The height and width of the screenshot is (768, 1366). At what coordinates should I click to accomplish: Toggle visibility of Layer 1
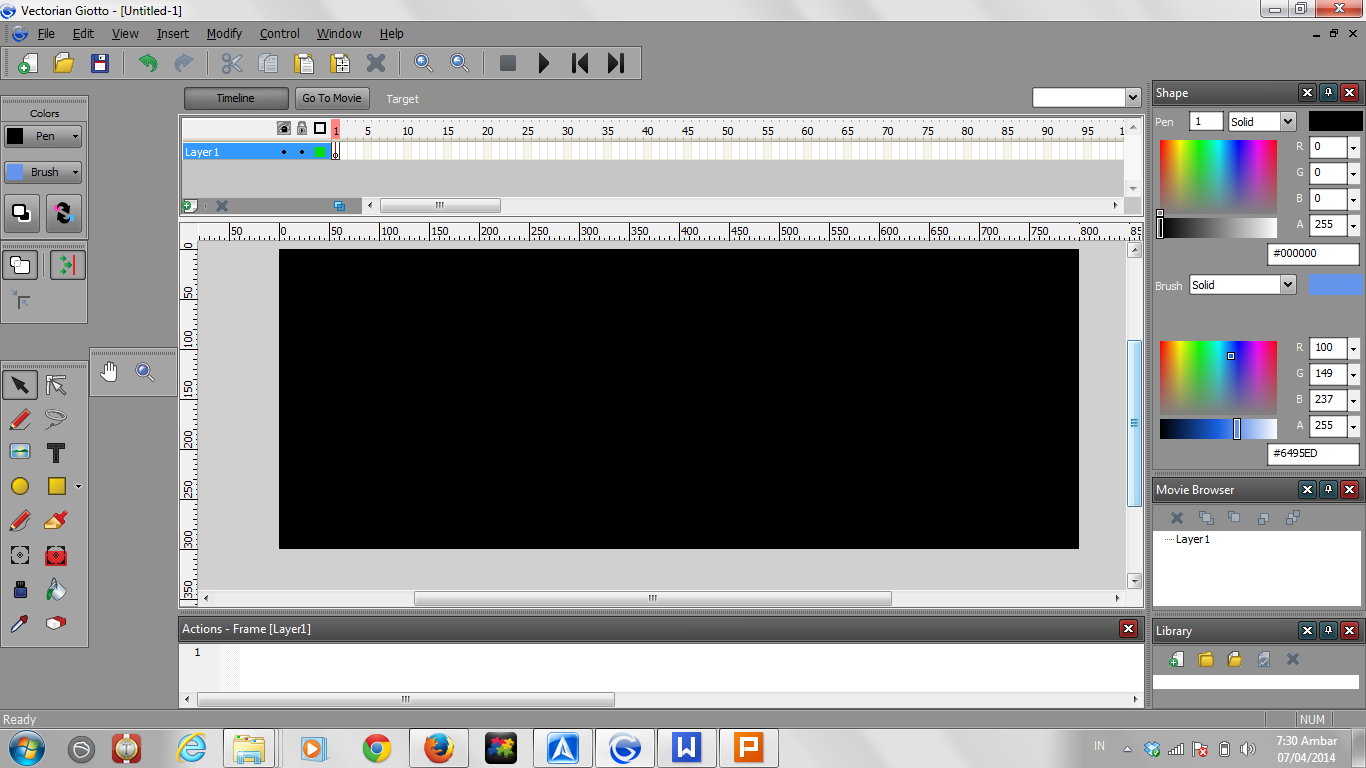click(x=284, y=152)
